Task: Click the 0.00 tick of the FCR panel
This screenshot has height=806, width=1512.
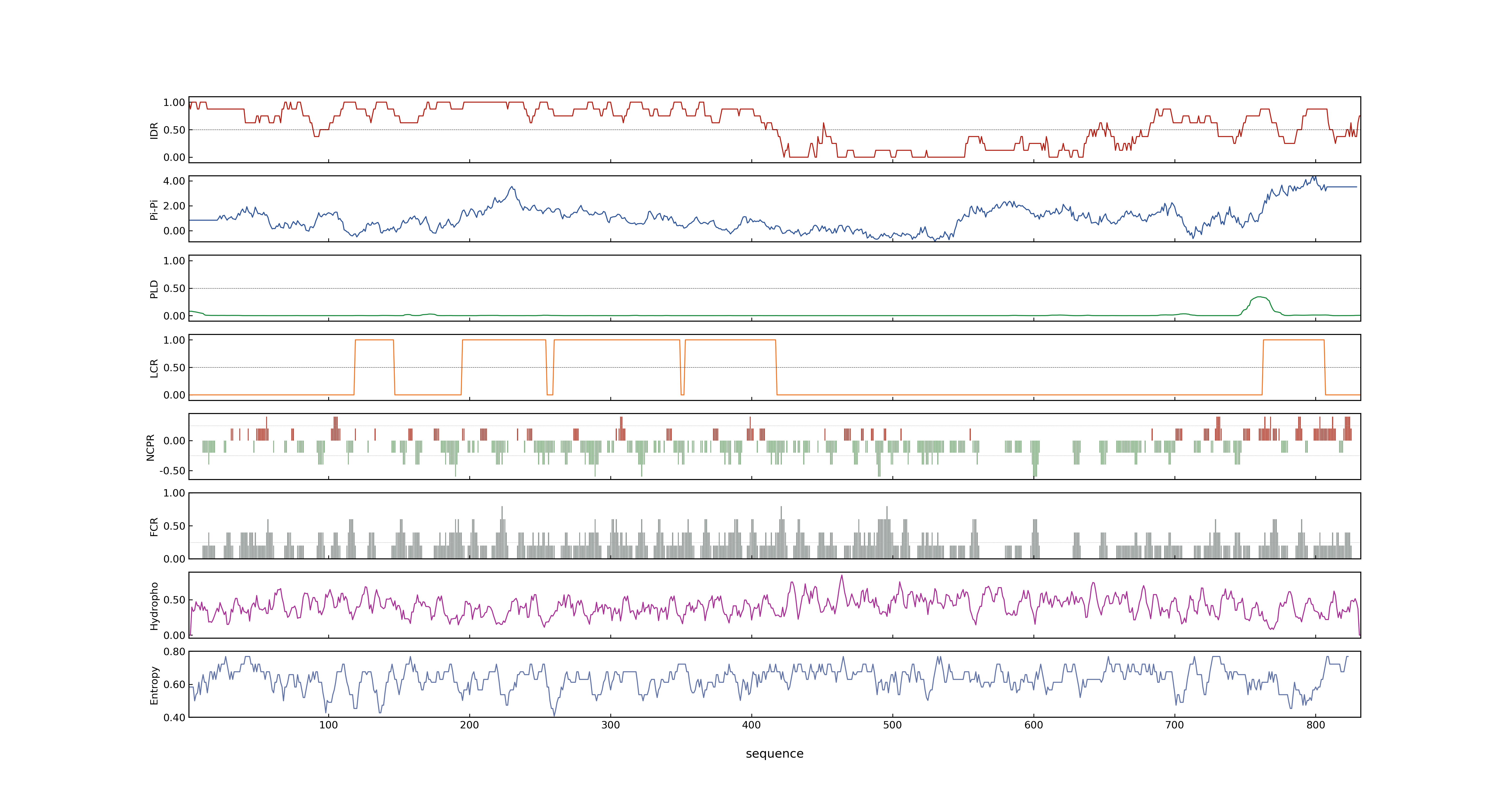Action: click(x=174, y=559)
